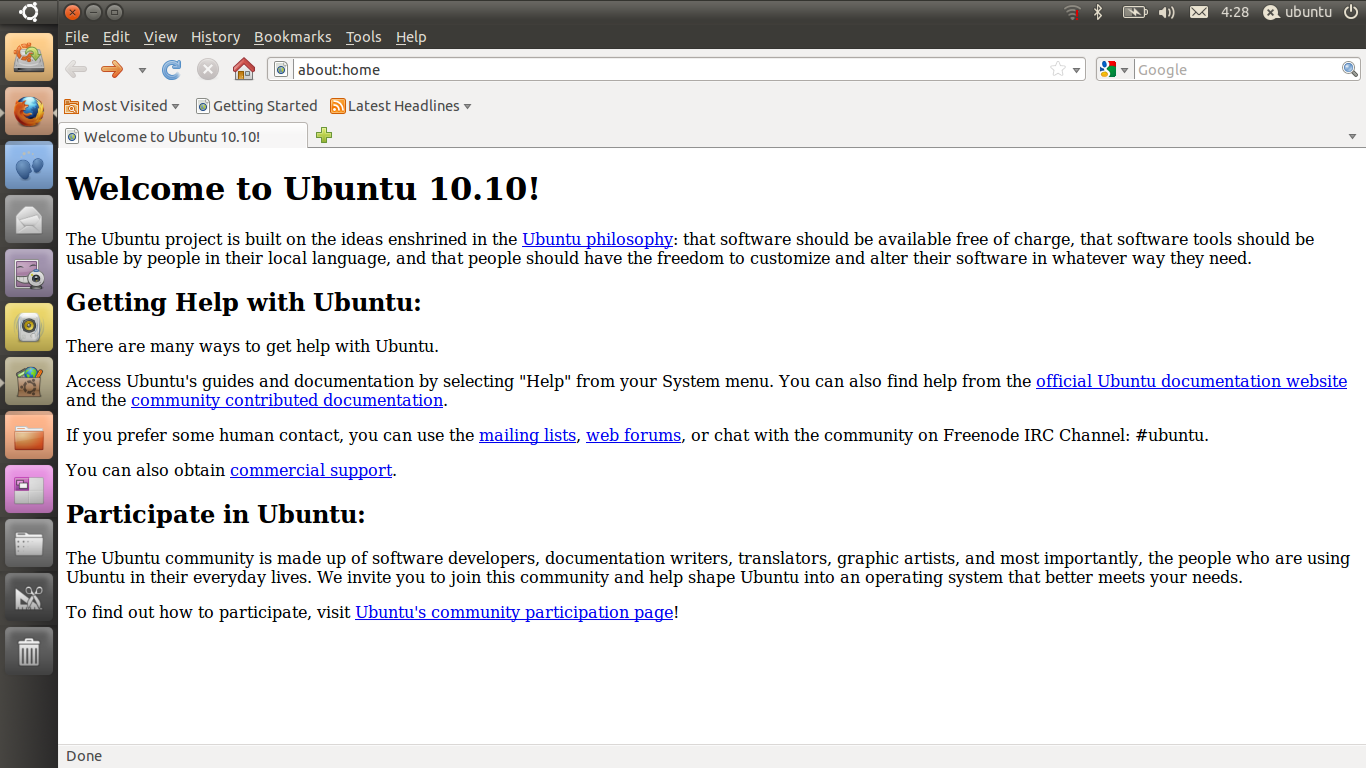Open the View menu
This screenshot has height=768, width=1366.
click(160, 37)
